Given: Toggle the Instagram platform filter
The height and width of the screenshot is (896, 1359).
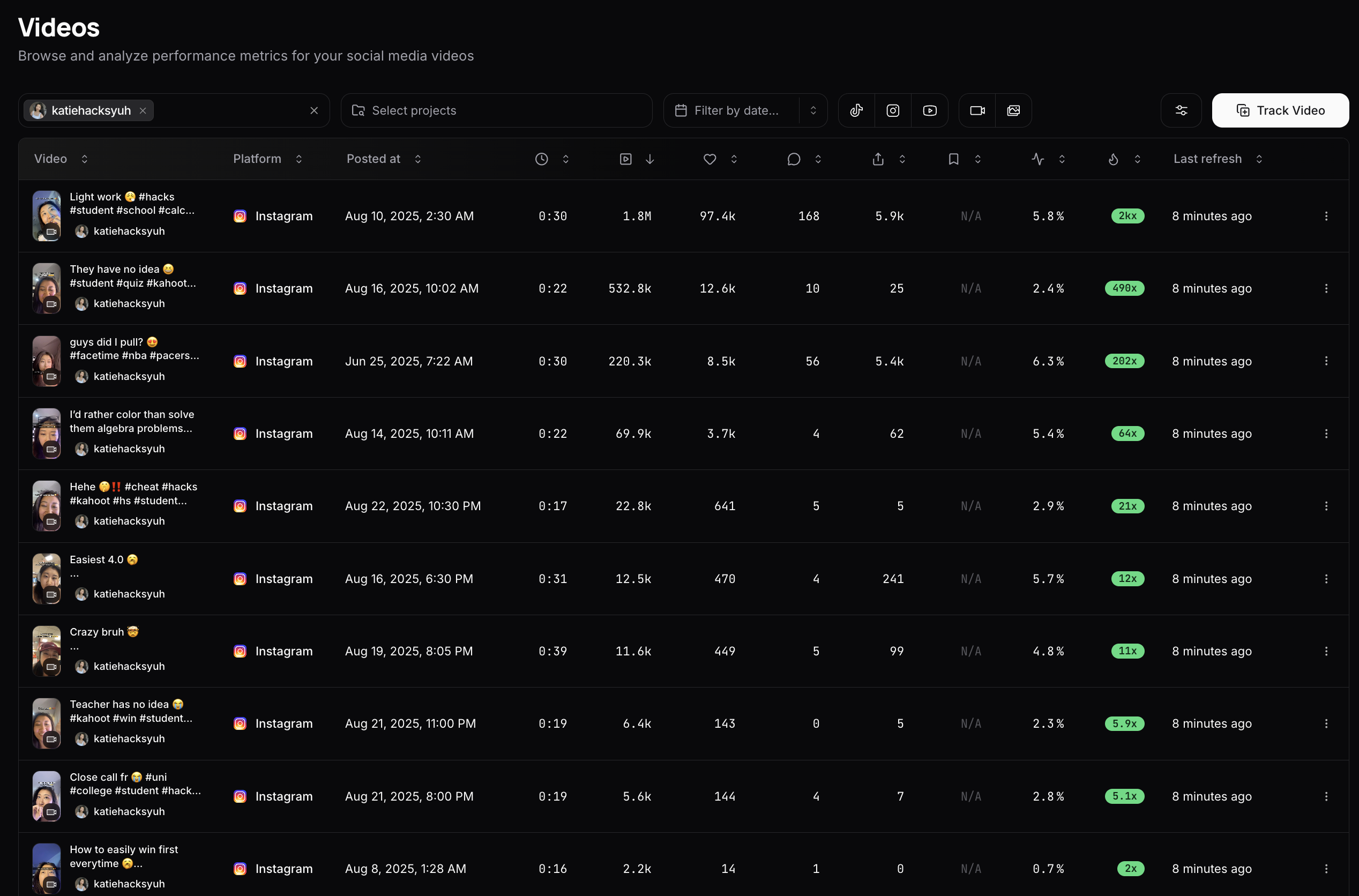Looking at the screenshot, I should (892, 110).
